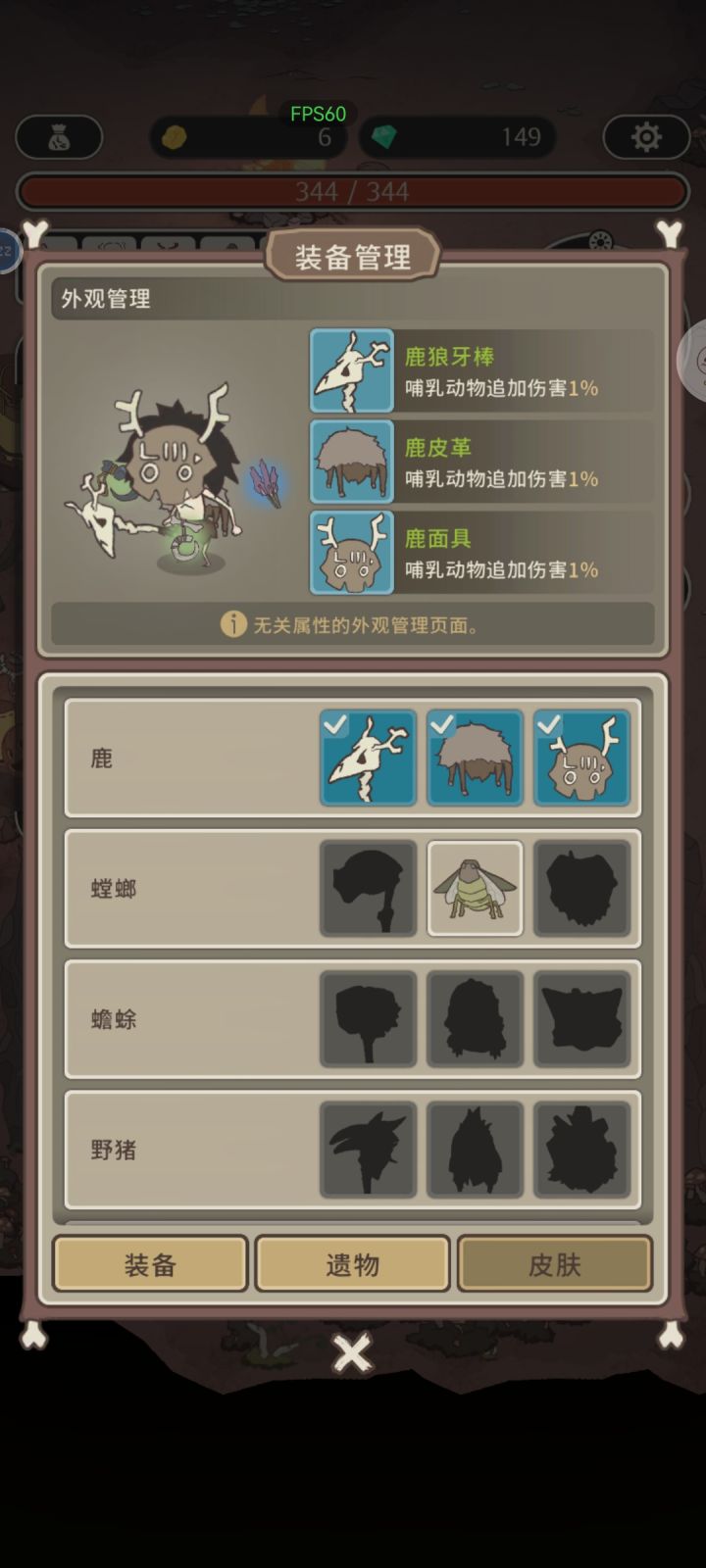Screen dimensions: 706x1568
Task: Select the locked bat body silhouette
Action: [475, 1019]
